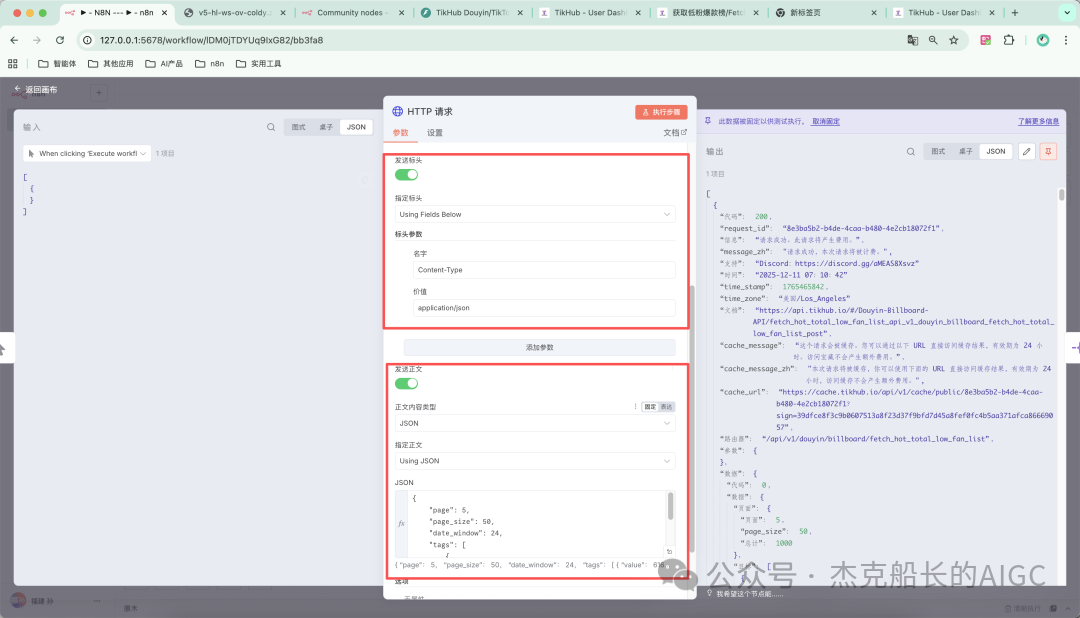This screenshot has width=1080, height=618.
Task: Open the 正文内容类型 JSON dropdown
Action: [534, 423]
